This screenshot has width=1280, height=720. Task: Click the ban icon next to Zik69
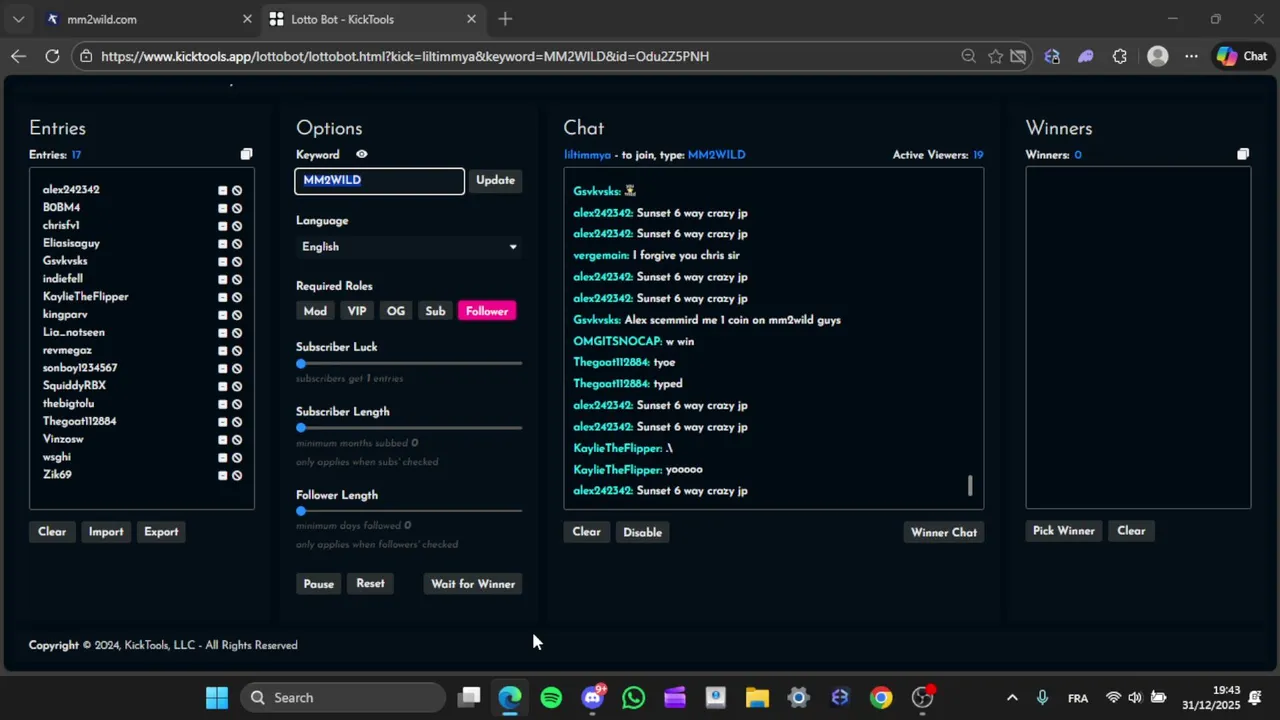pyautogui.click(x=237, y=475)
